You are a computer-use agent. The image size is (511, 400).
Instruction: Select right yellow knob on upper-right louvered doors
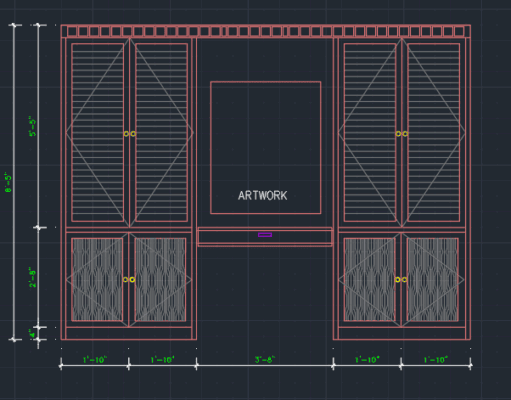pyautogui.click(x=405, y=134)
